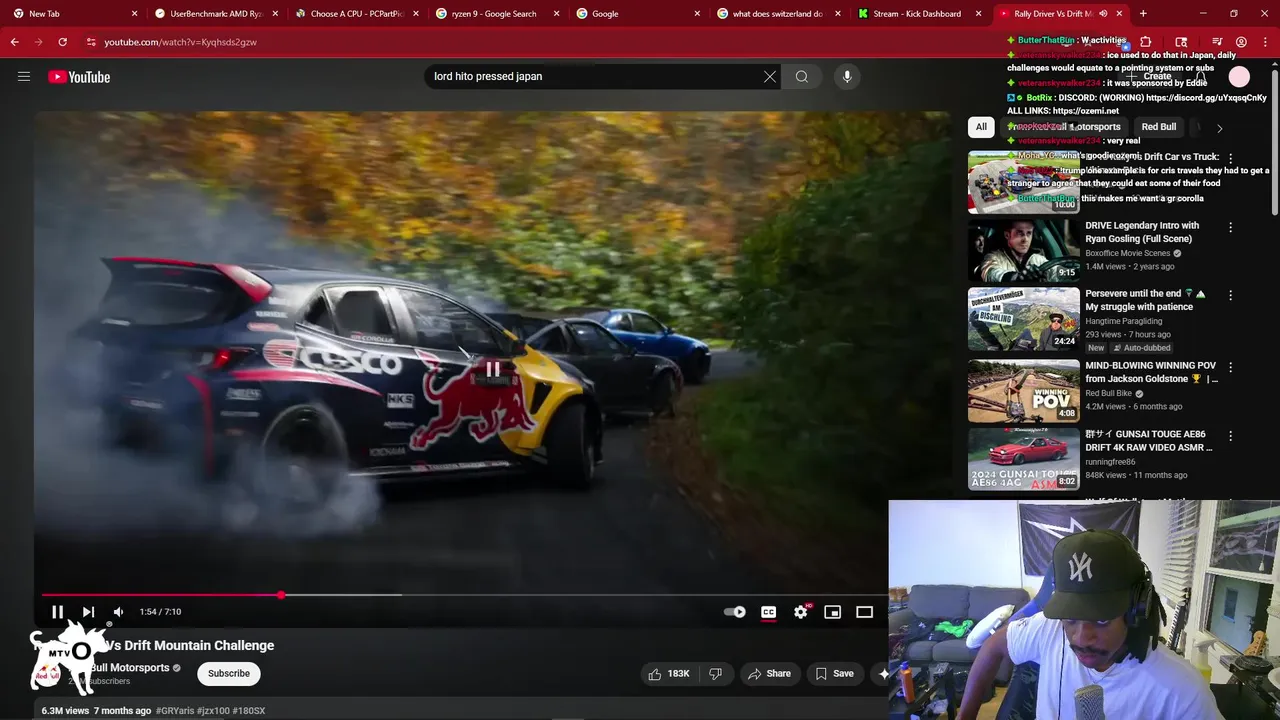1280x720 pixels.
Task: Show more filter chips with right chevron
Action: pos(1219,128)
